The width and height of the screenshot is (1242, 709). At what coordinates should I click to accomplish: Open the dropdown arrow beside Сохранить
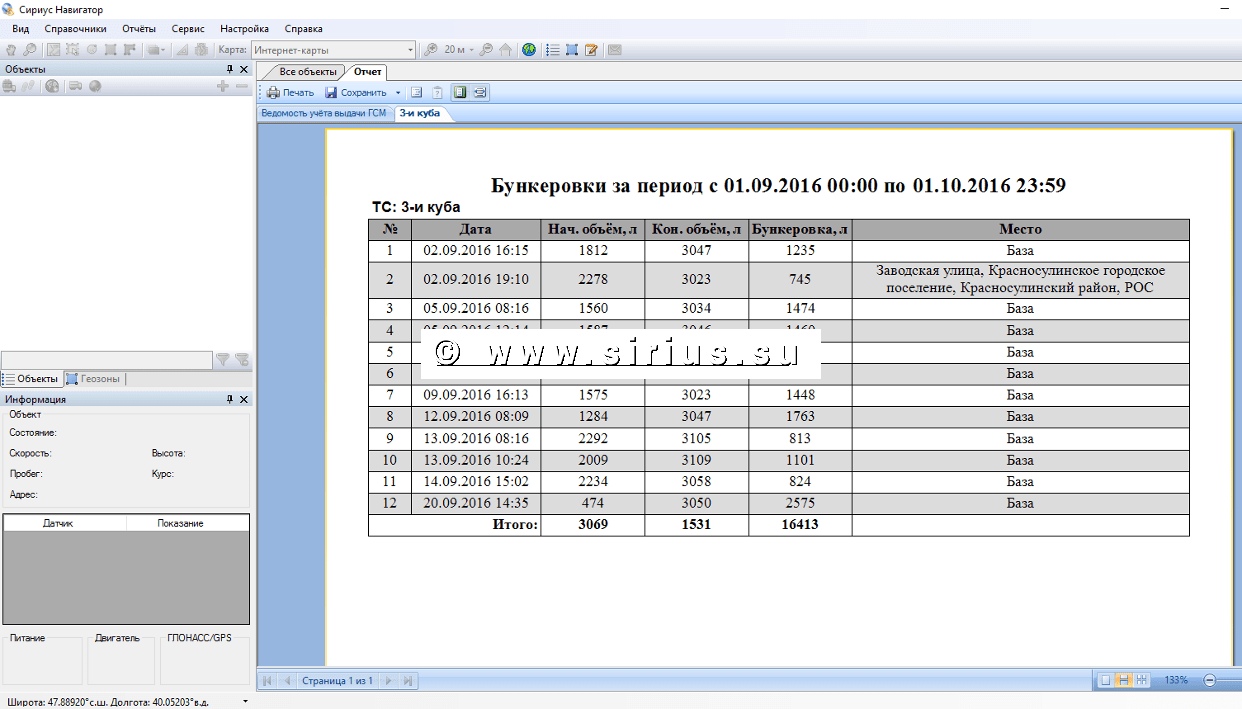coord(398,93)
